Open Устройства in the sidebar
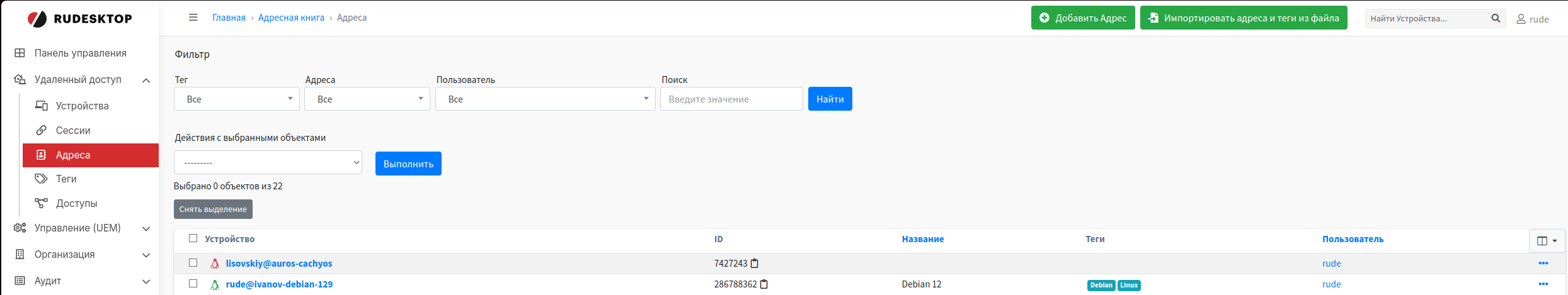 click(82, 106)
